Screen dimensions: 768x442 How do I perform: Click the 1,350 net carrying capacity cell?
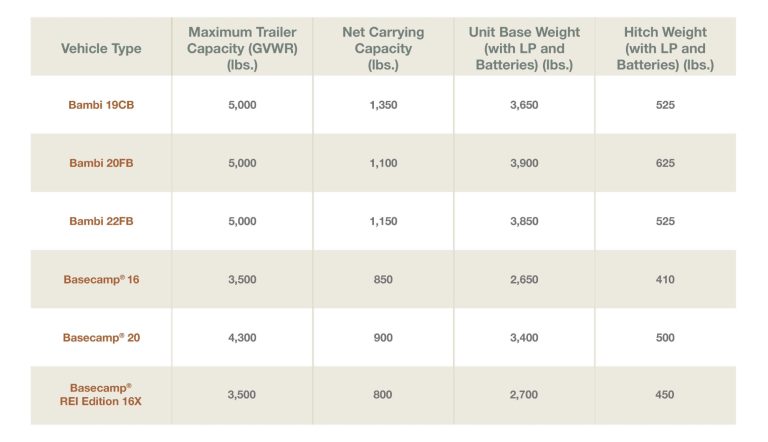pyautogui.click(x=383, y=104)
